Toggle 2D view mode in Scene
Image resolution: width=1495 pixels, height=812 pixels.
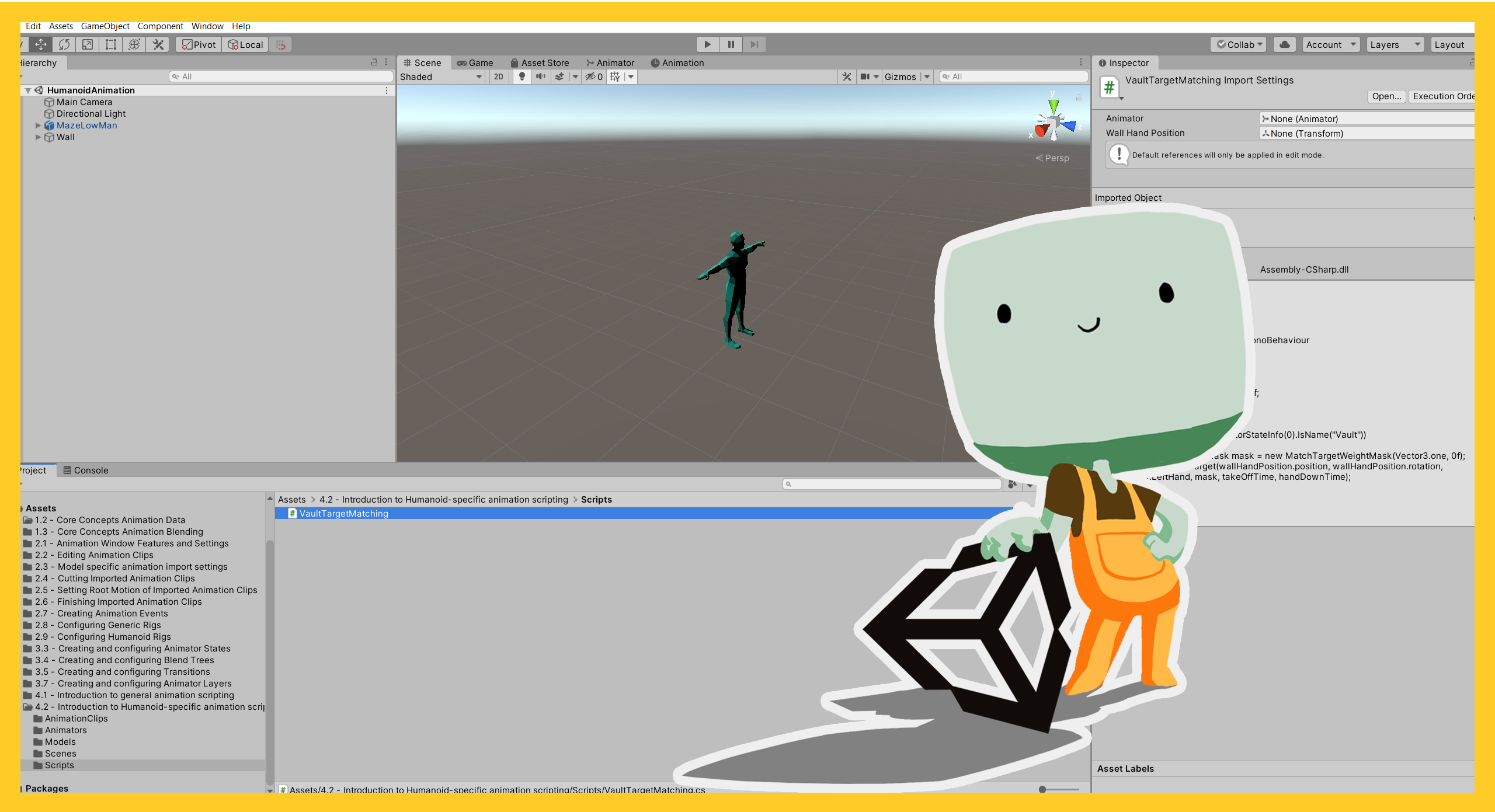[498, 76]
